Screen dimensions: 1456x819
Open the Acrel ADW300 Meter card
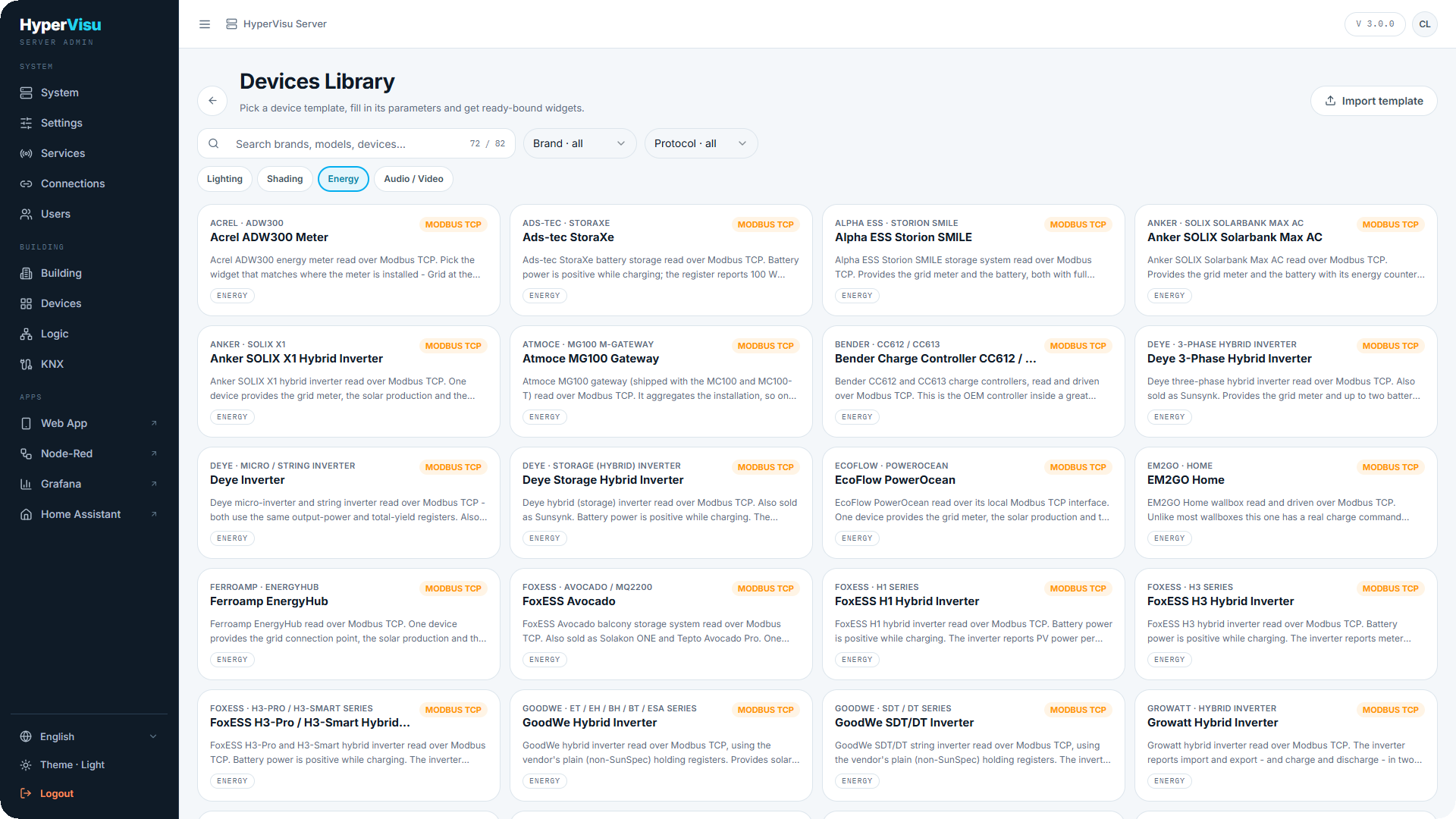click(349, 260)
